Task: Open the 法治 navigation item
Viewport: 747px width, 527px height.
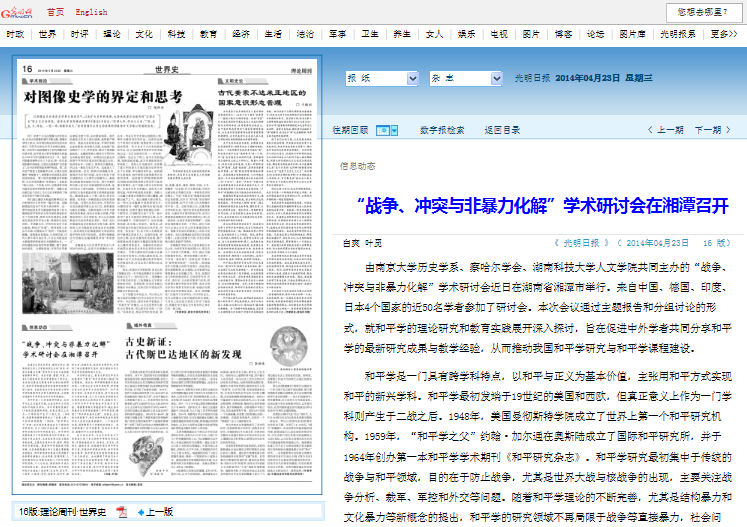Action: (x=305, y=34)
